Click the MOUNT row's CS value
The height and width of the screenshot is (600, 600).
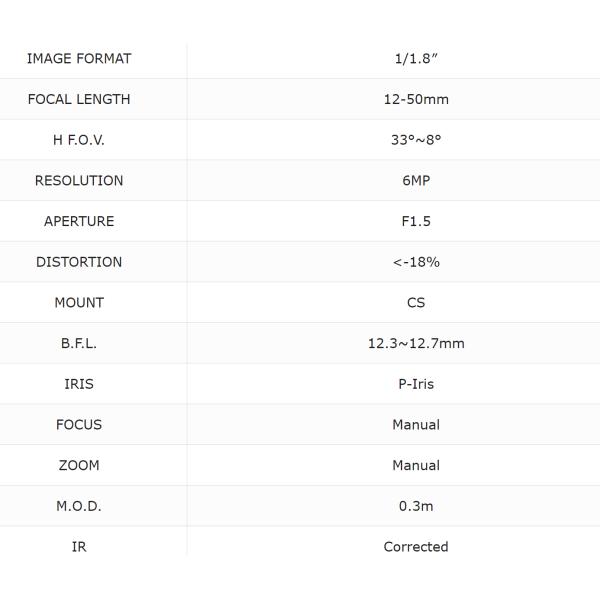(x=416, y=302)
